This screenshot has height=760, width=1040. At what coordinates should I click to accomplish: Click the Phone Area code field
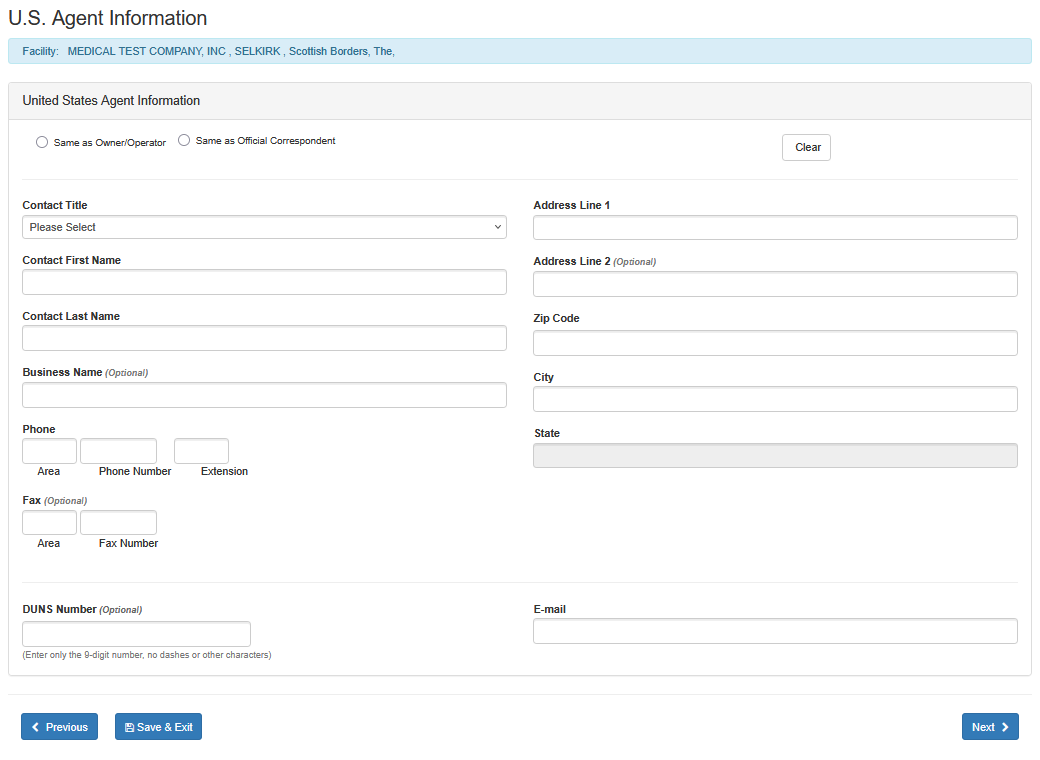click(49, 451)
